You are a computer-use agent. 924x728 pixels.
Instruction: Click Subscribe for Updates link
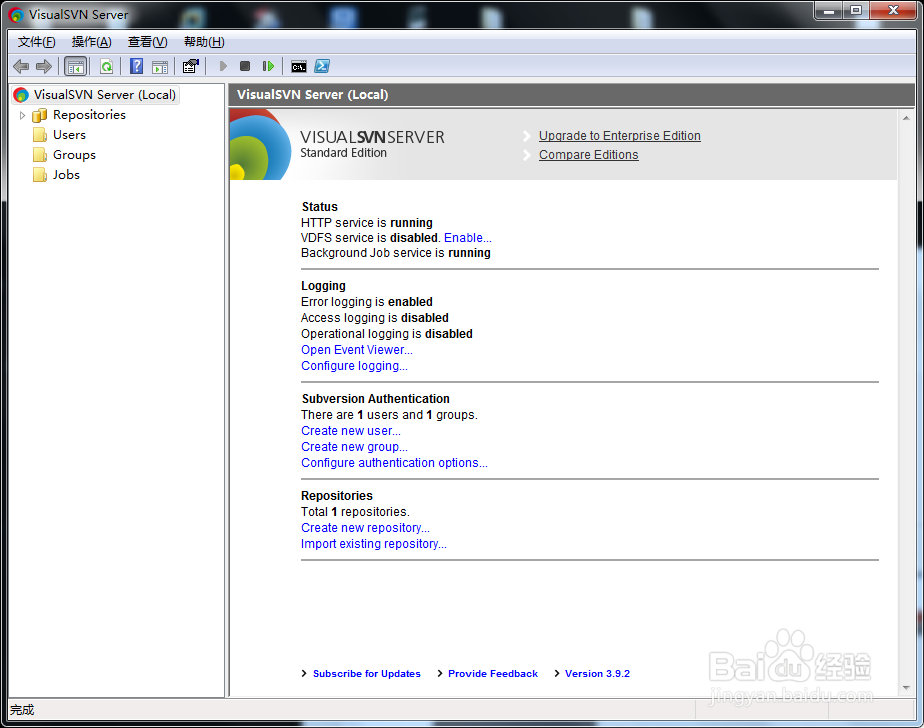tap(367, 673)
